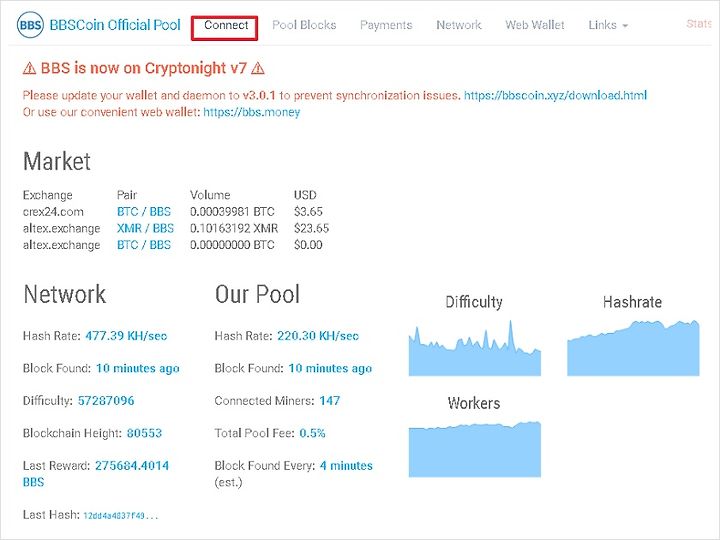Click connected miners count 147

[330, 400]
